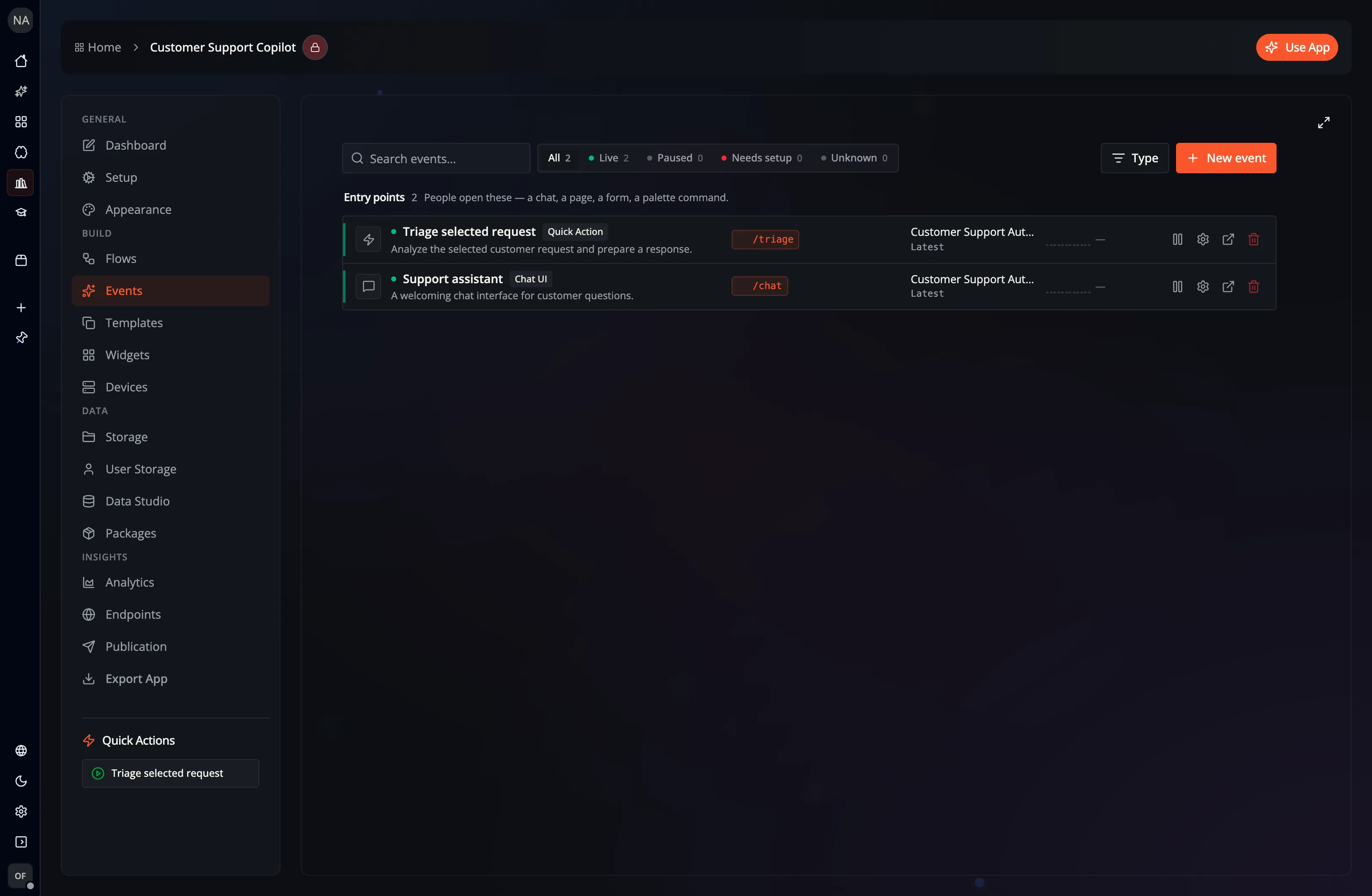
Task: Run the Triage selected request quick action
Action: [170, 773]
